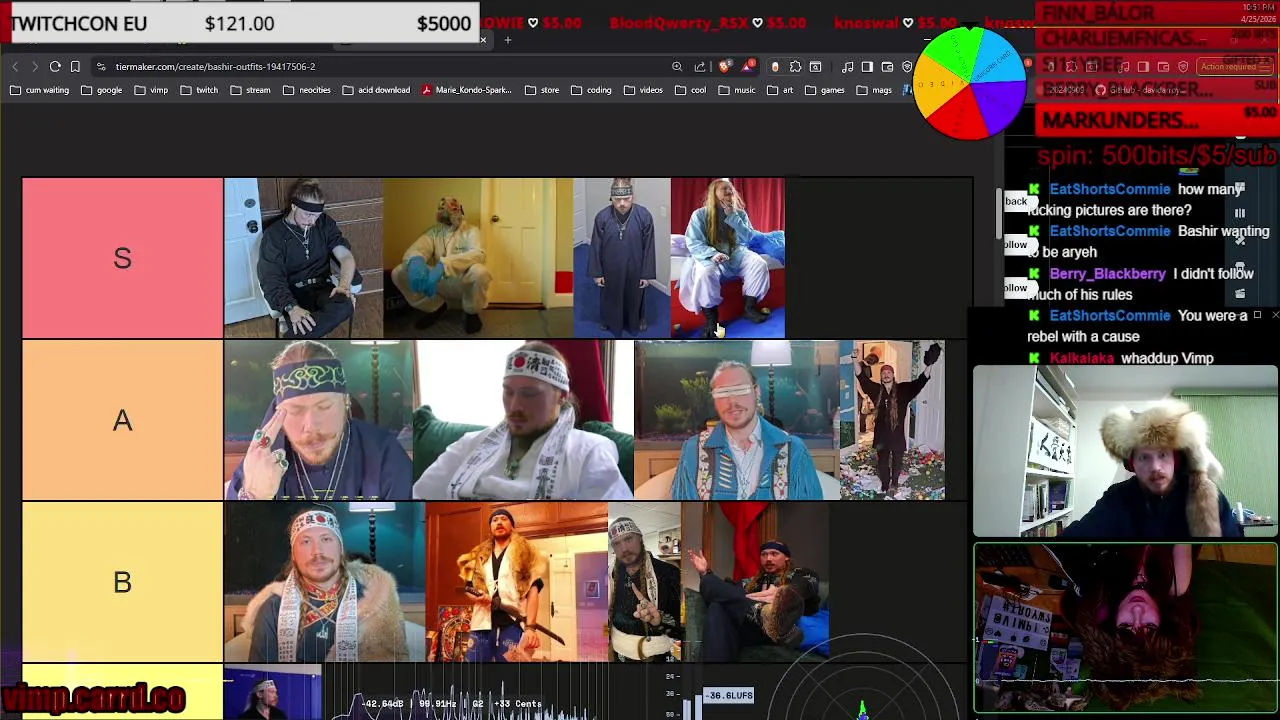Select A-tier image with white headband and robe
1280x720 pixels.
tap(524, 420)
